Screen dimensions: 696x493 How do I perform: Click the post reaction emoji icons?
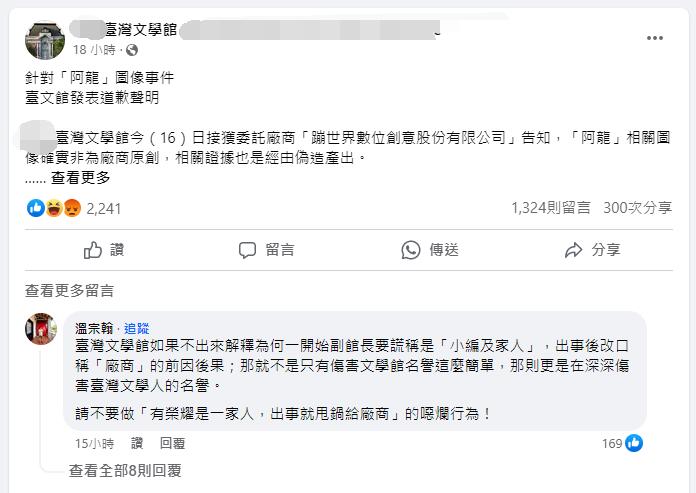pos(54,208)
